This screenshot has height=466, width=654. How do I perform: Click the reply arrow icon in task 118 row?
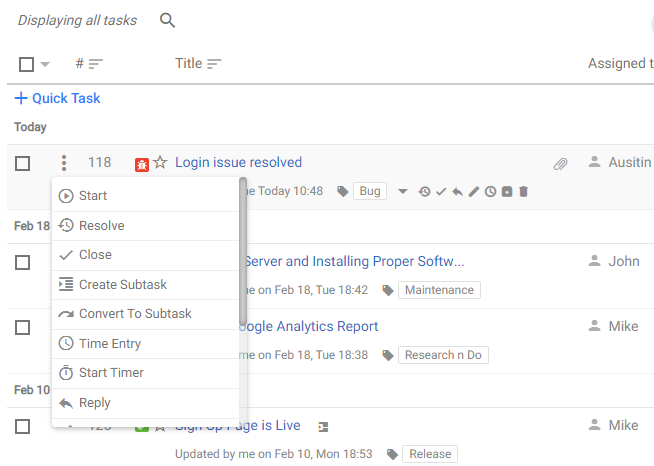click(x=457, y=191)
